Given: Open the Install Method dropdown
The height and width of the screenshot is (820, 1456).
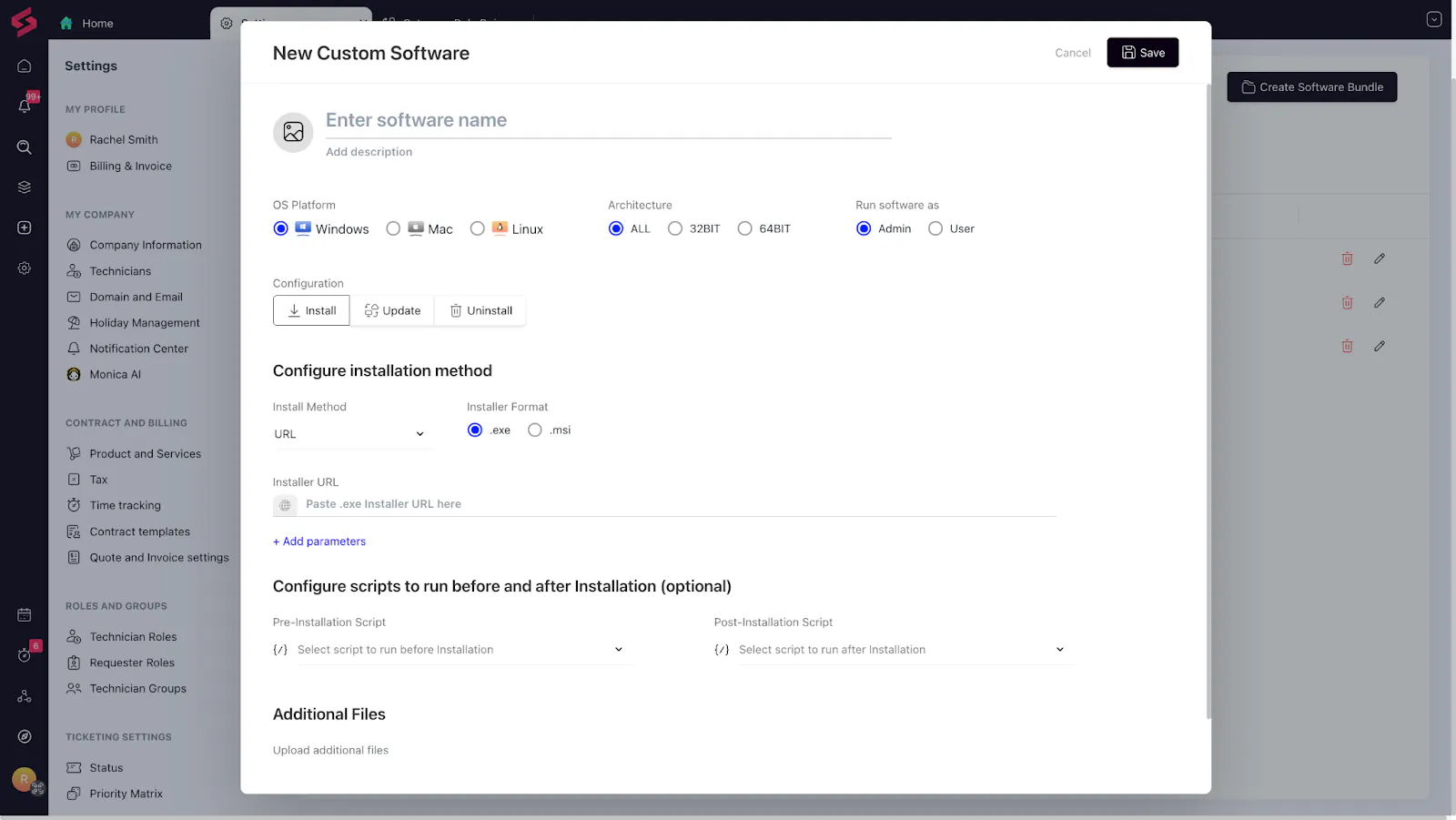Looking at the screenshot, I should 351,434.
